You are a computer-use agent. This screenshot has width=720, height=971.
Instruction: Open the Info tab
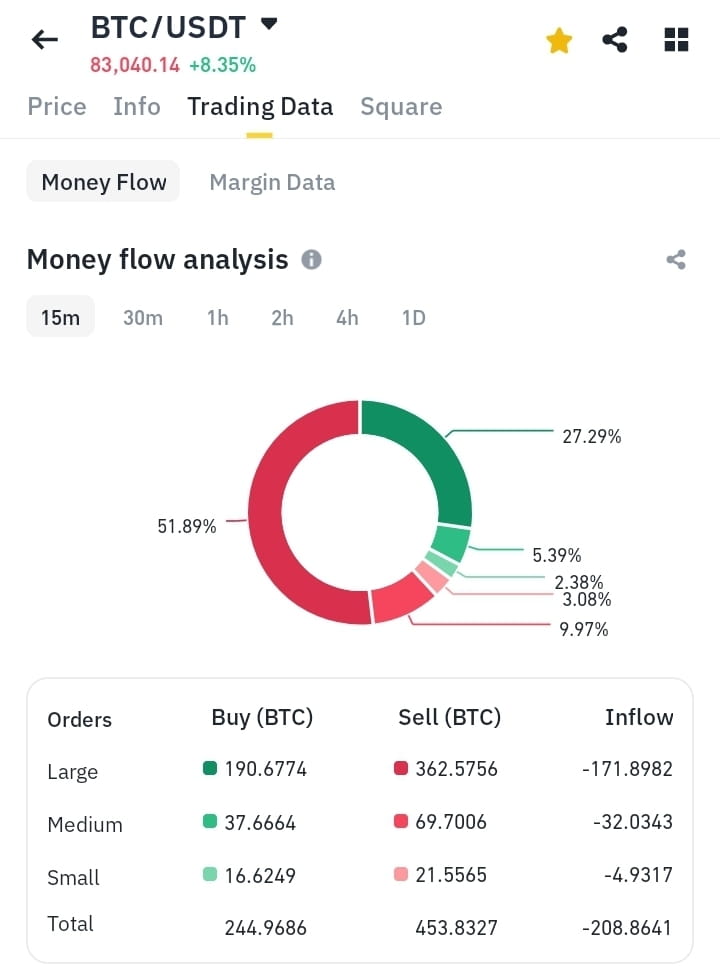click(x=137, y=107)
